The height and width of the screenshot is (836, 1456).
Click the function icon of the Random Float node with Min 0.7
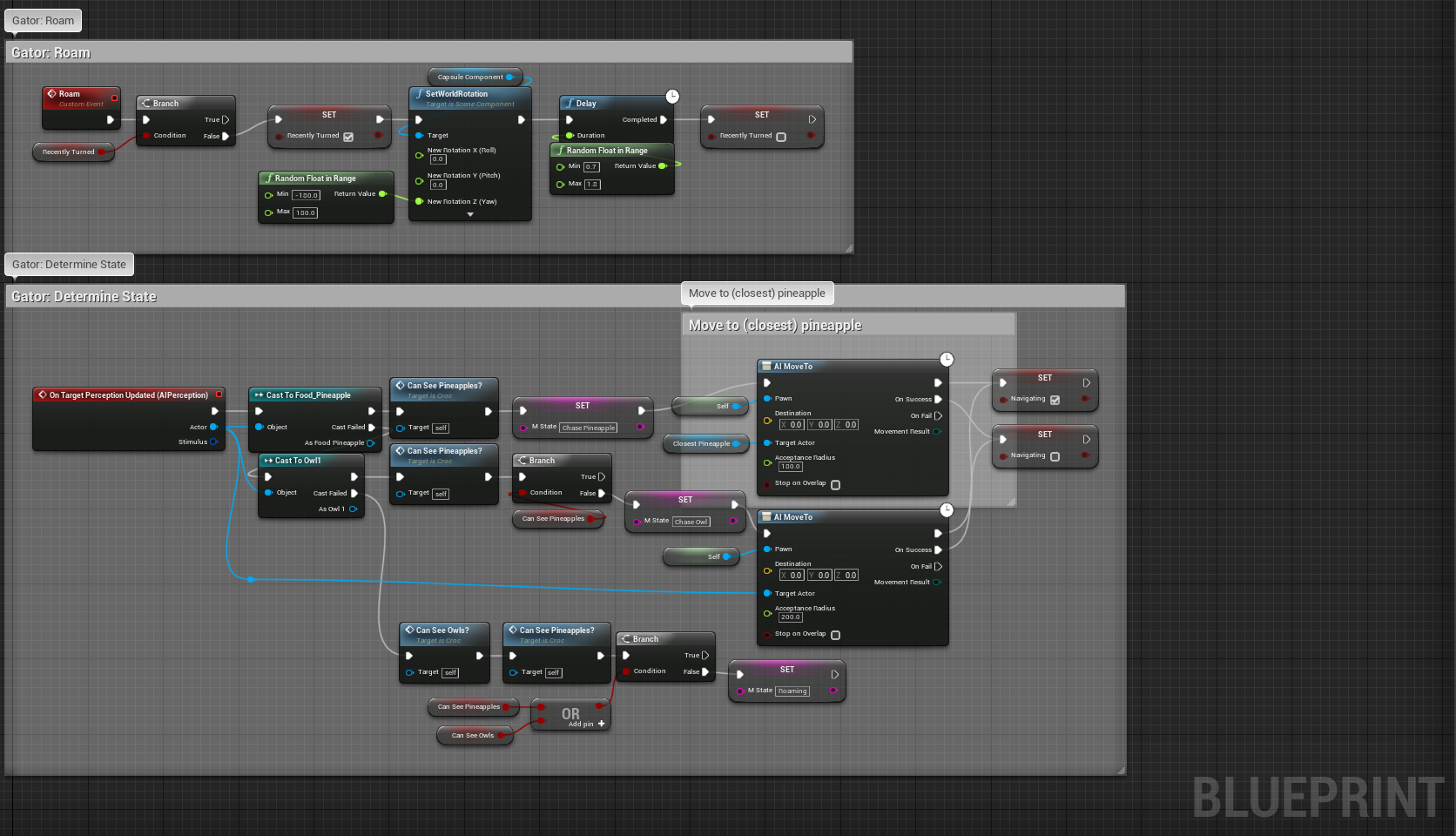tap(560, 150)
